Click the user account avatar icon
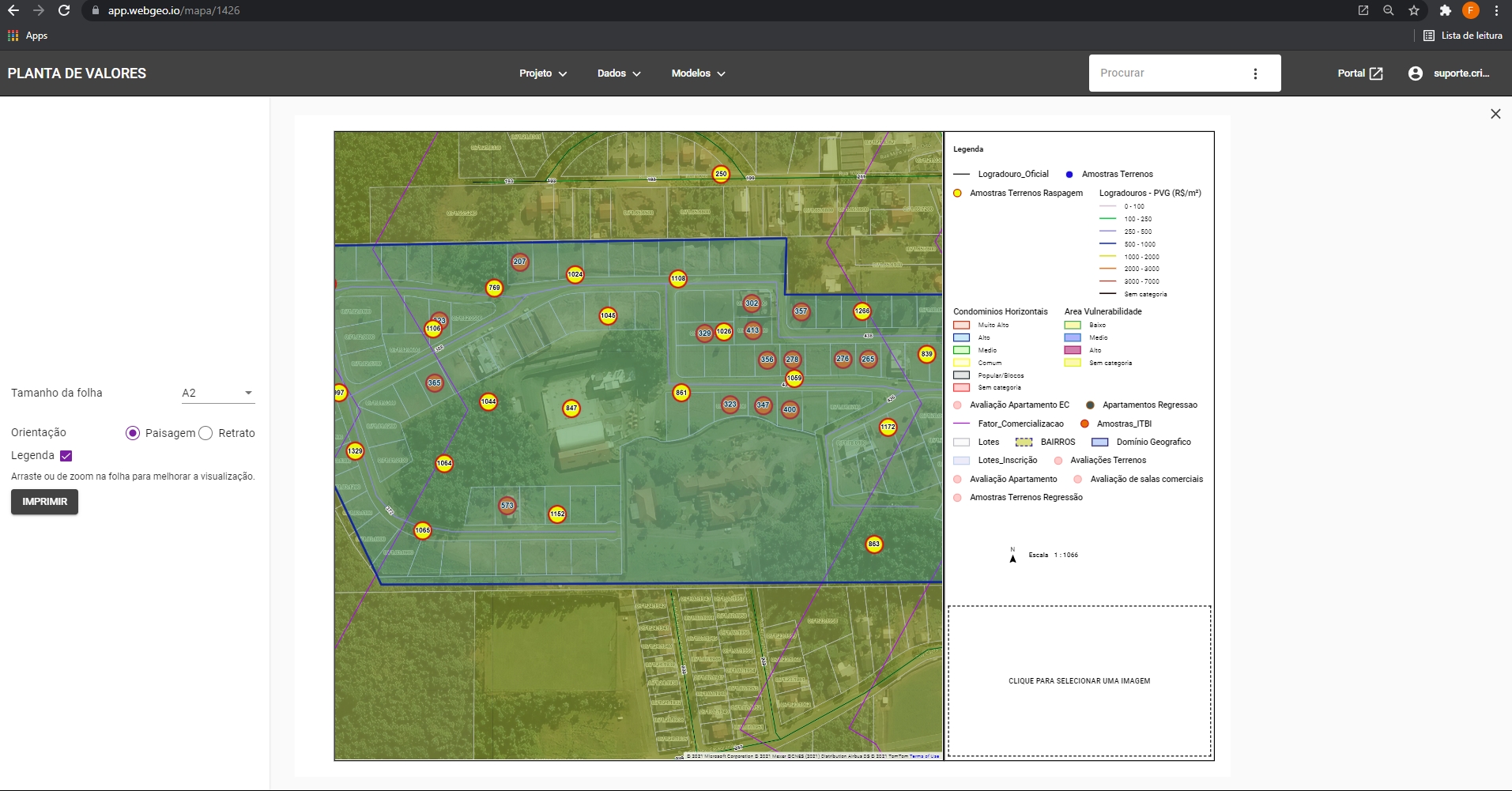Screen dimensions: 1512x791 1415,73
